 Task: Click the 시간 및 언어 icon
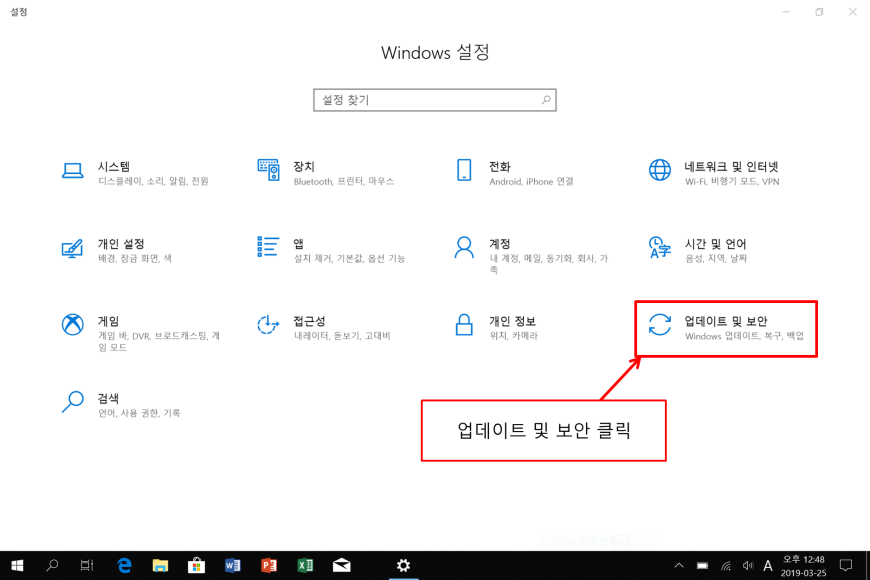[x=660, y=248]
